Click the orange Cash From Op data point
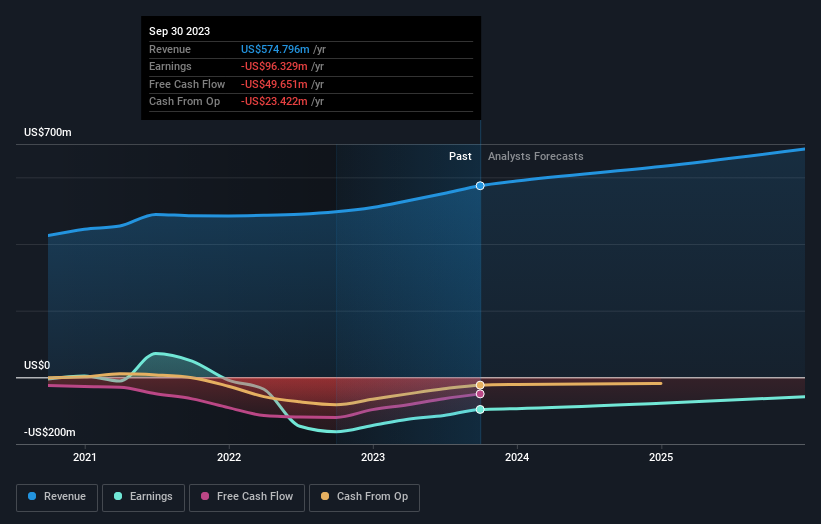Image resolution: width=821 pixels, height=524 pixels. (x=480, y=385)
